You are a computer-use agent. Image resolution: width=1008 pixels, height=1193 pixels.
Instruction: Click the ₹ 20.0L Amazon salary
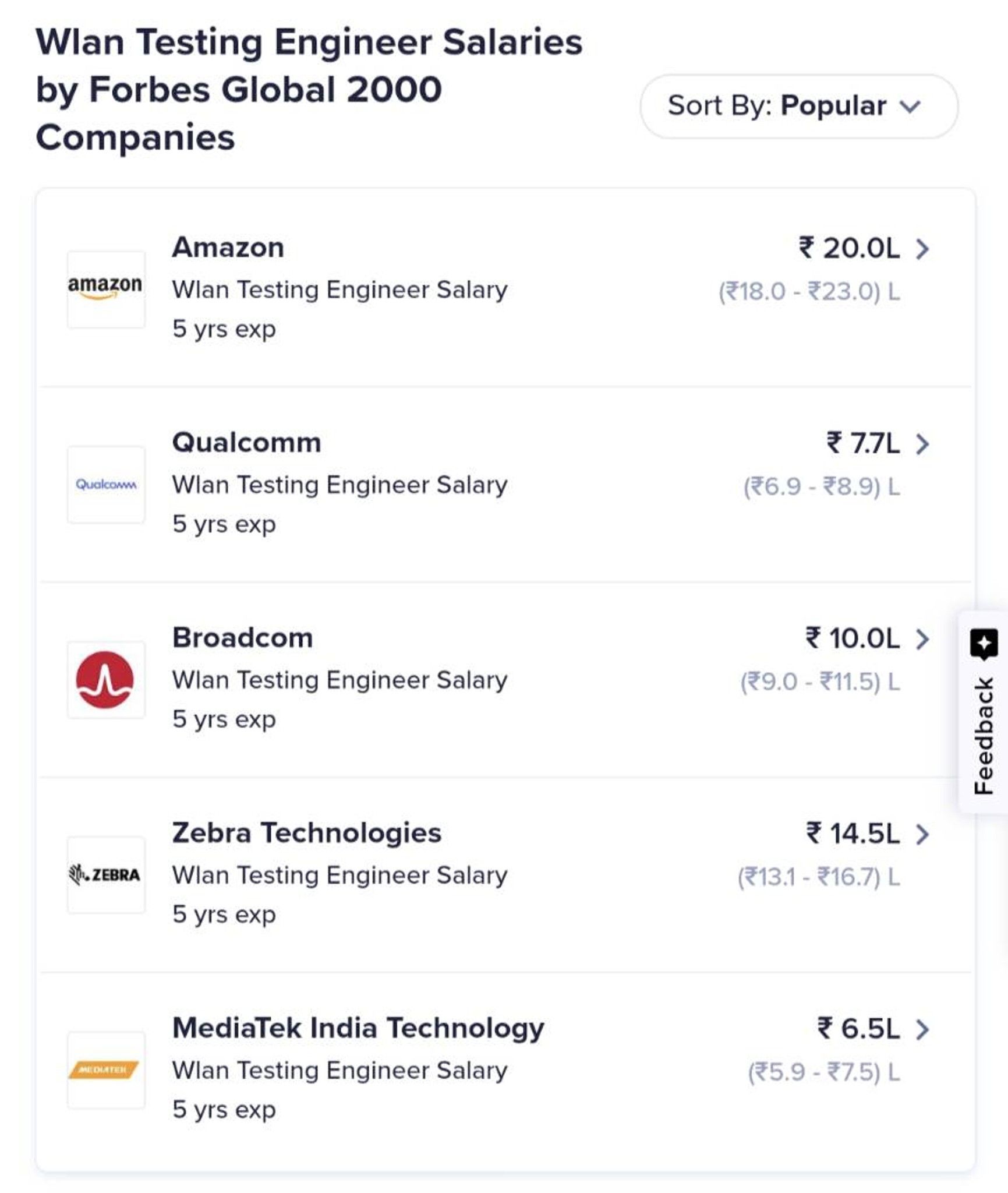(850, 249)
